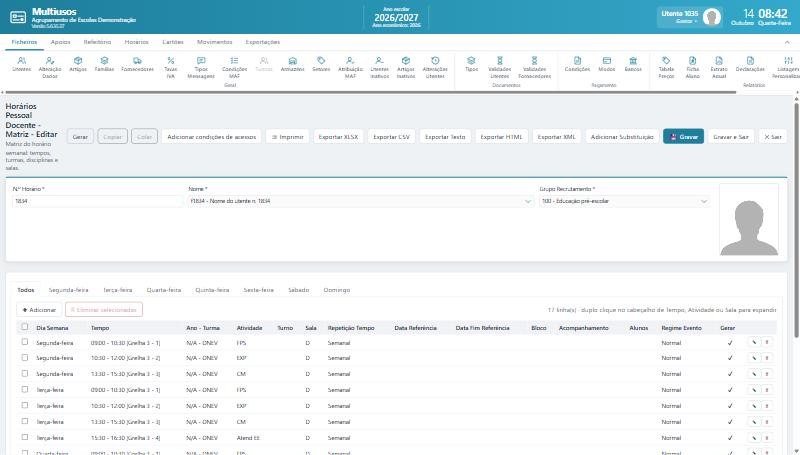Viewport: 800px width, 455px height.
Task: Switch to the Horários menu tab
Action: point(136,42)
